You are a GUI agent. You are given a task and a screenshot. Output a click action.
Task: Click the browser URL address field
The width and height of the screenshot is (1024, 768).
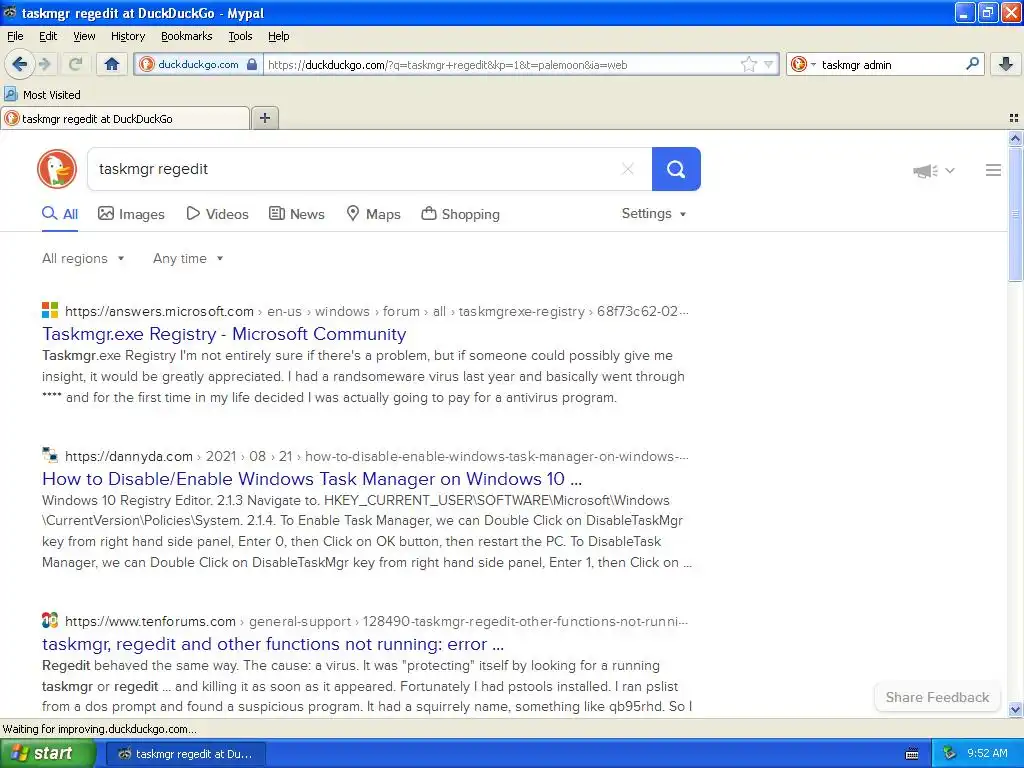(500, 65)
